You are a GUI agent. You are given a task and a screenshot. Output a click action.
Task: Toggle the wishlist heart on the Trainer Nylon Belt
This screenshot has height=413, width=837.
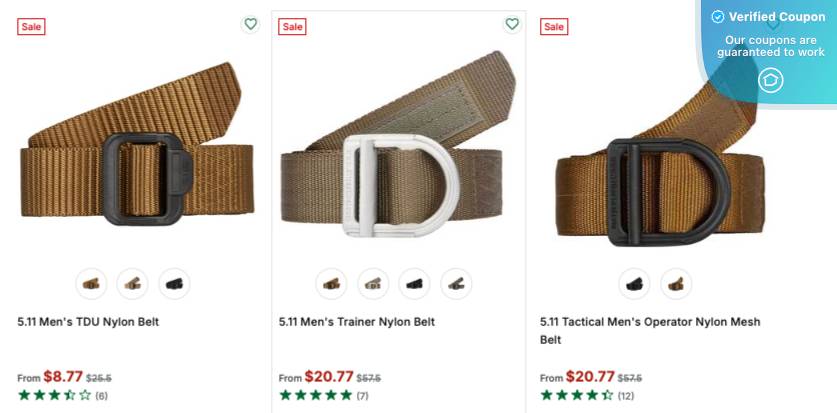[512, 24]
